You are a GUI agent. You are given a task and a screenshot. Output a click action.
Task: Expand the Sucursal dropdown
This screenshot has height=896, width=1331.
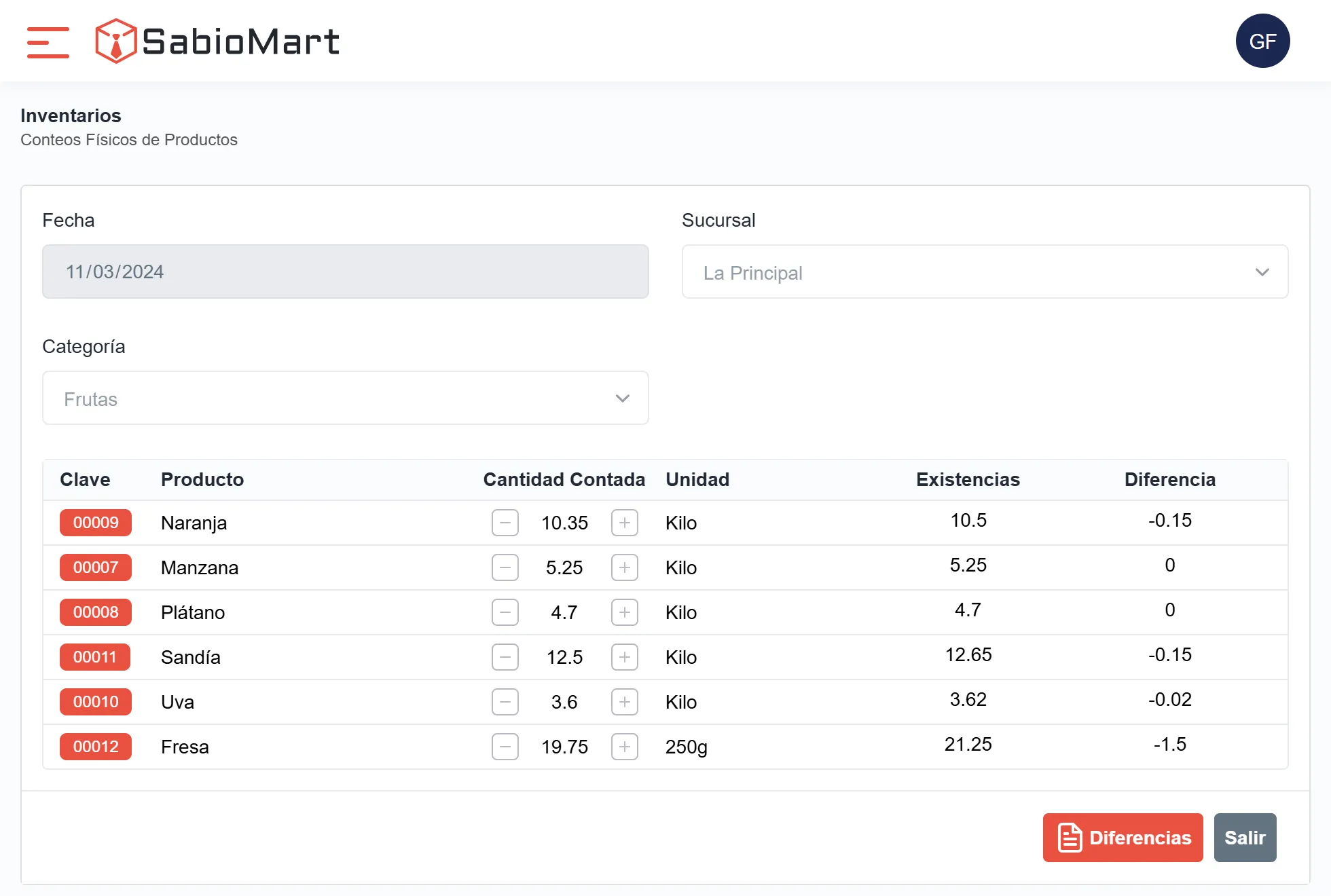tap(985, 272)
